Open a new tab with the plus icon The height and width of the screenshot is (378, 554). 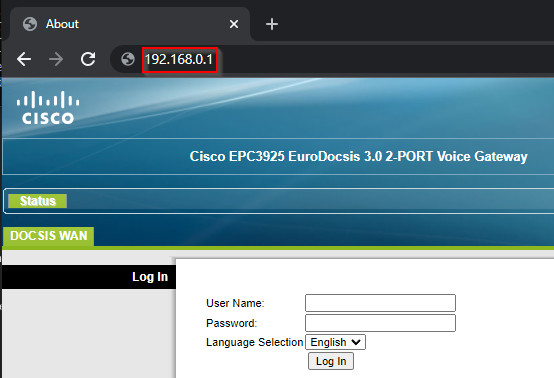pos(272,24)
